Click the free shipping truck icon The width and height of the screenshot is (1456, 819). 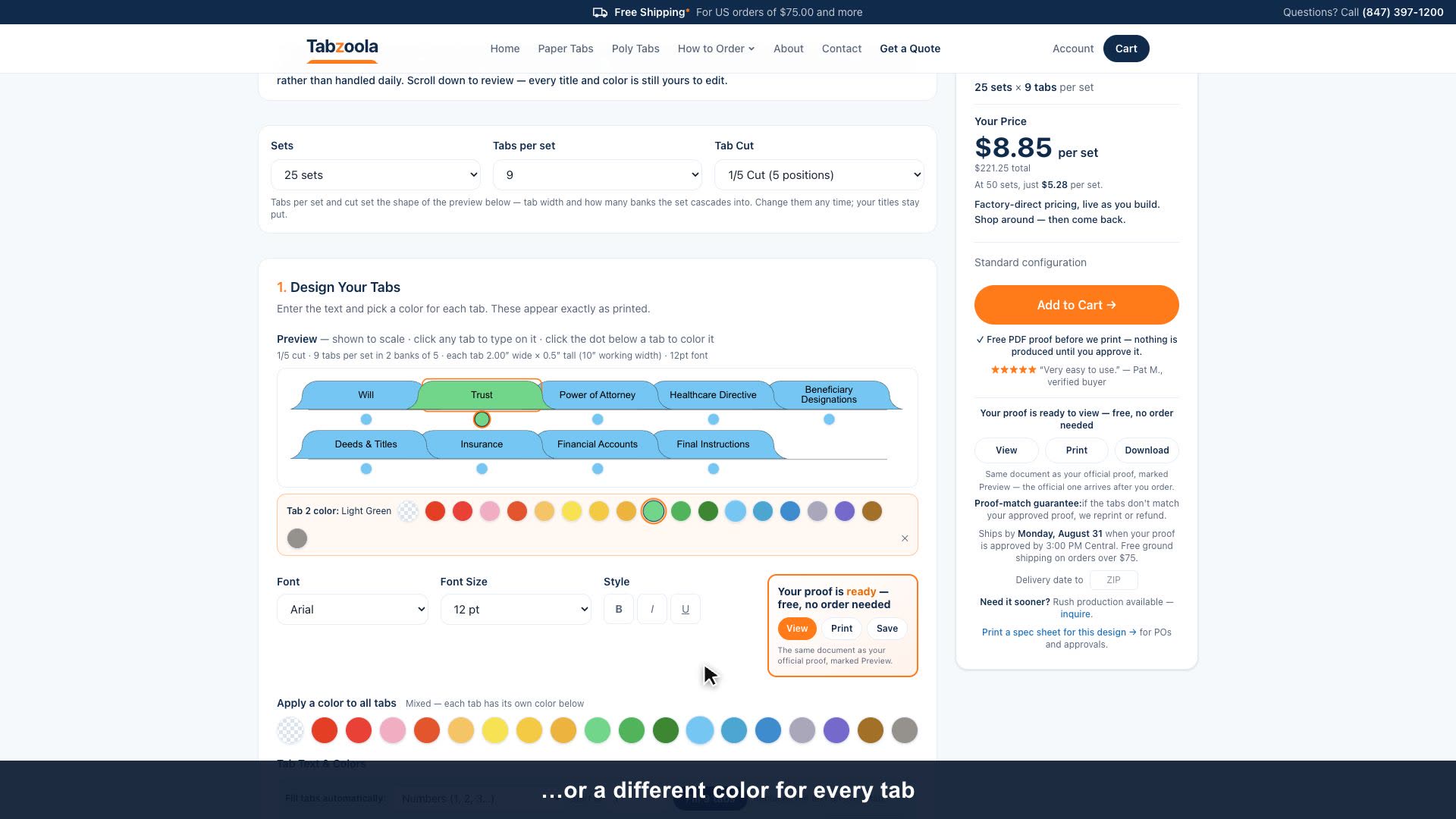click(x=600, y=12)
